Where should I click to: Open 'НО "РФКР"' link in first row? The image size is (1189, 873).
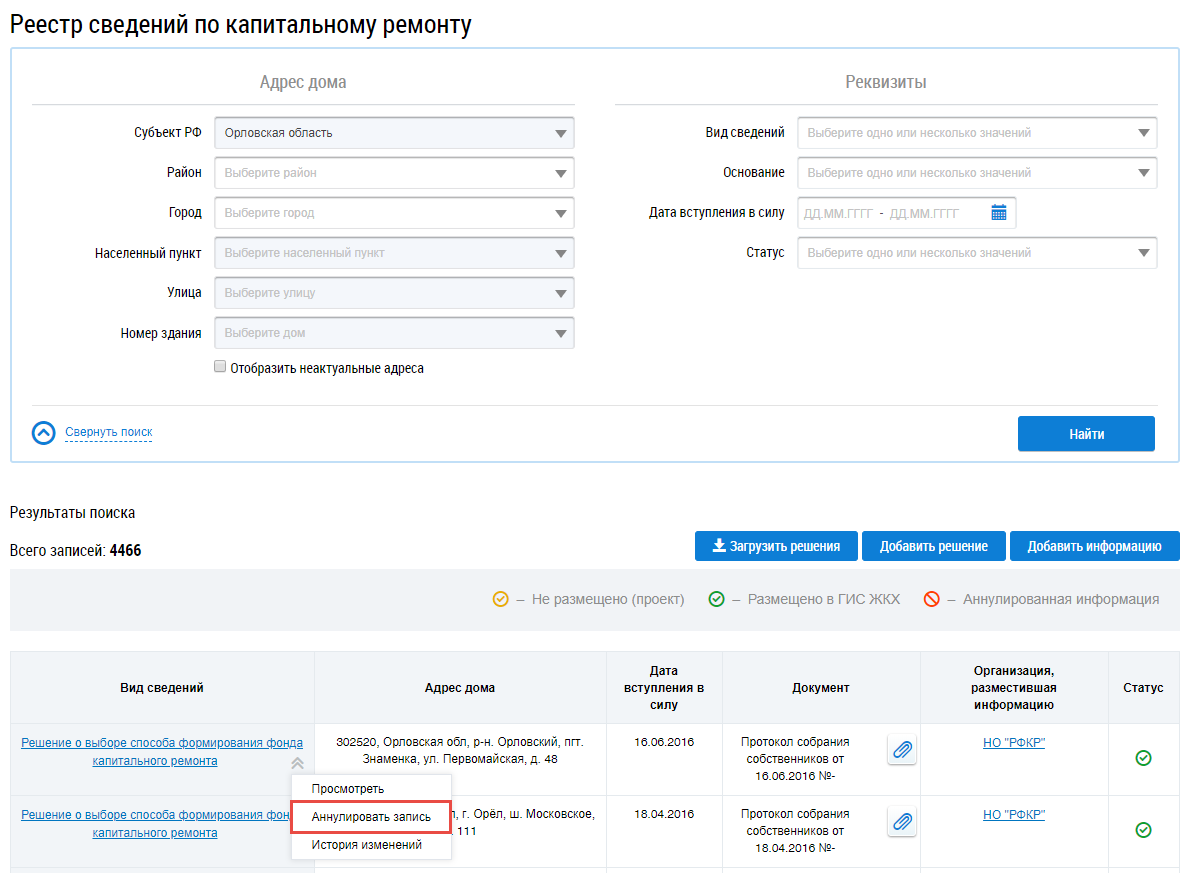pos(1014,742)
